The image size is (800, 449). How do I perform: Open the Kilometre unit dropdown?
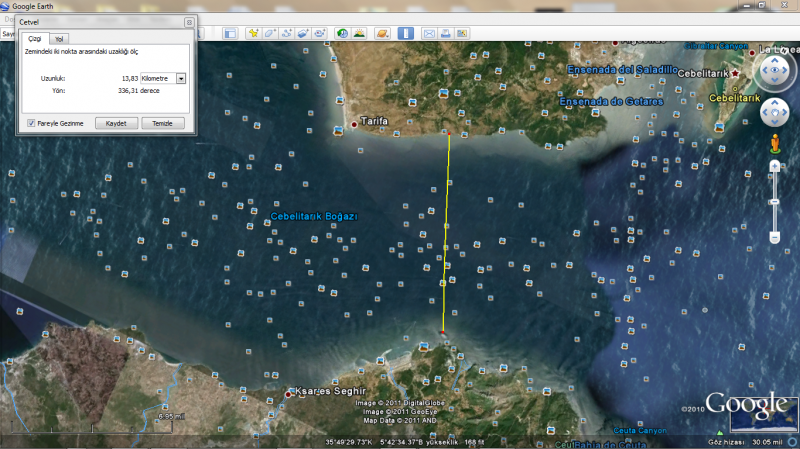tap(181, 78)
